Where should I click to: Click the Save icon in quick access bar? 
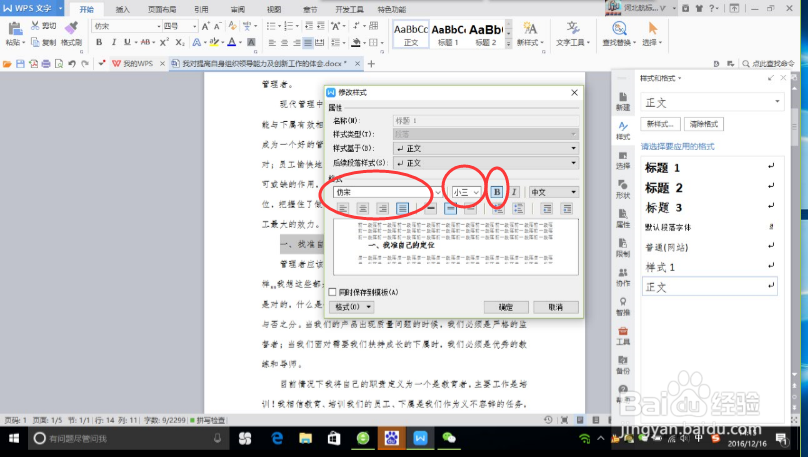[x=20, y=64]
